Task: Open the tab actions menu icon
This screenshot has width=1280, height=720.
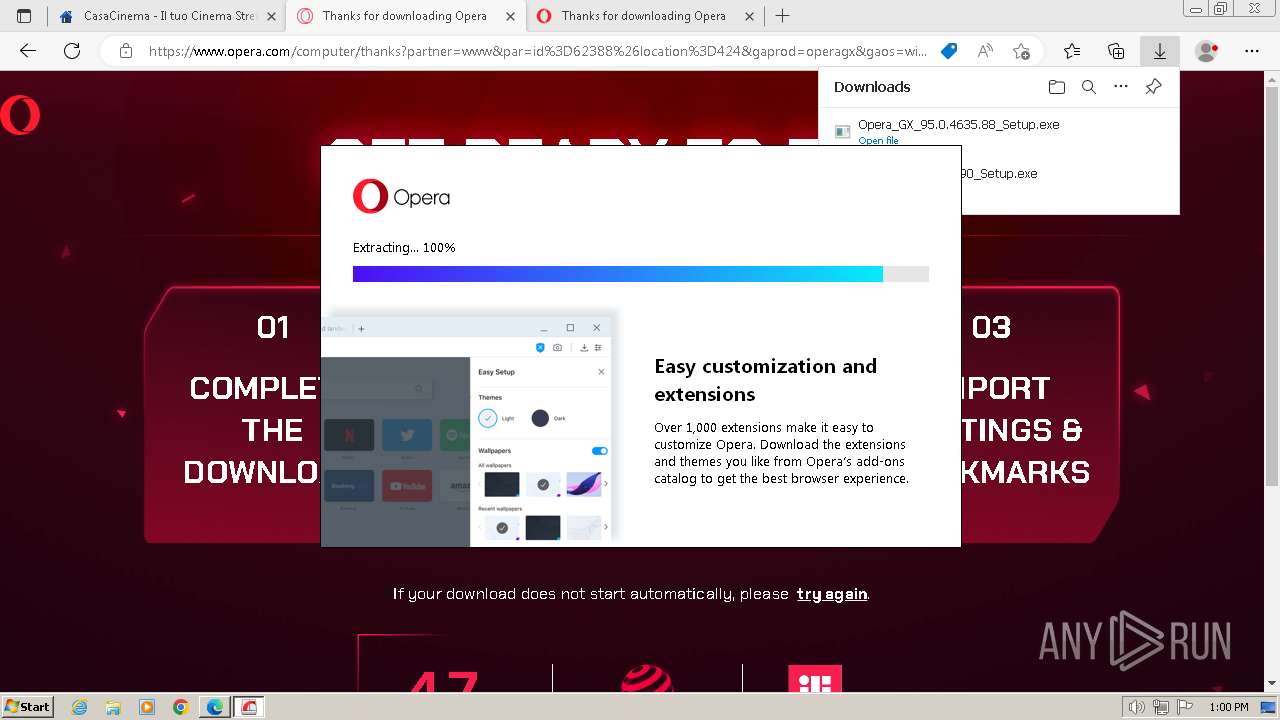Action: [x=24, y=16]
